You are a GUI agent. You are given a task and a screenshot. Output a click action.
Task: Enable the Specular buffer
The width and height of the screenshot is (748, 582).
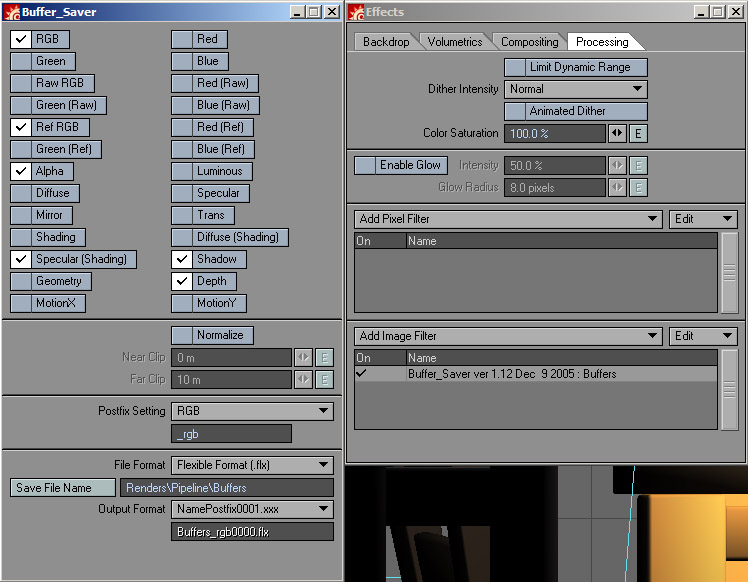click(x=182, y=193)
